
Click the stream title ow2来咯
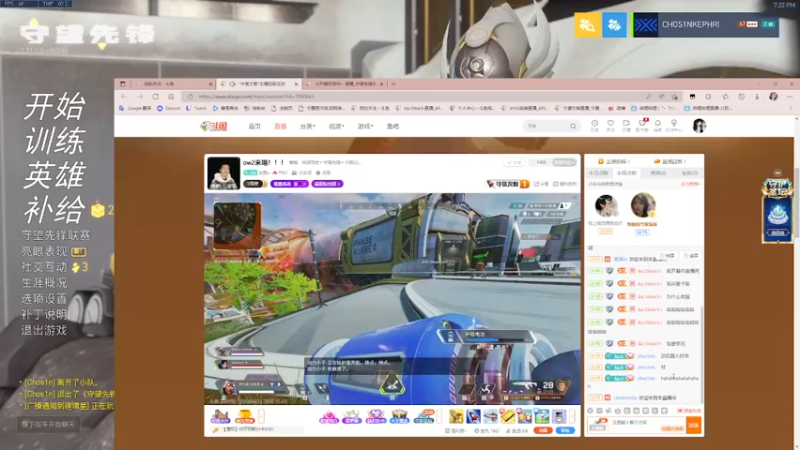[263, 162]
